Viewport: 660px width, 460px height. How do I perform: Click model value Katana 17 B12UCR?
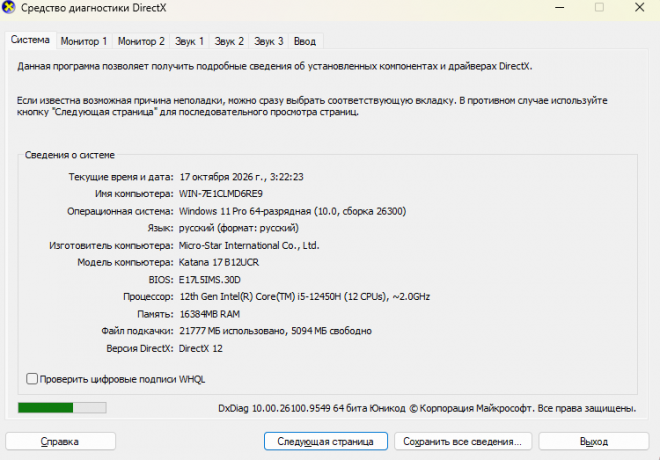(x=219, y=262)
